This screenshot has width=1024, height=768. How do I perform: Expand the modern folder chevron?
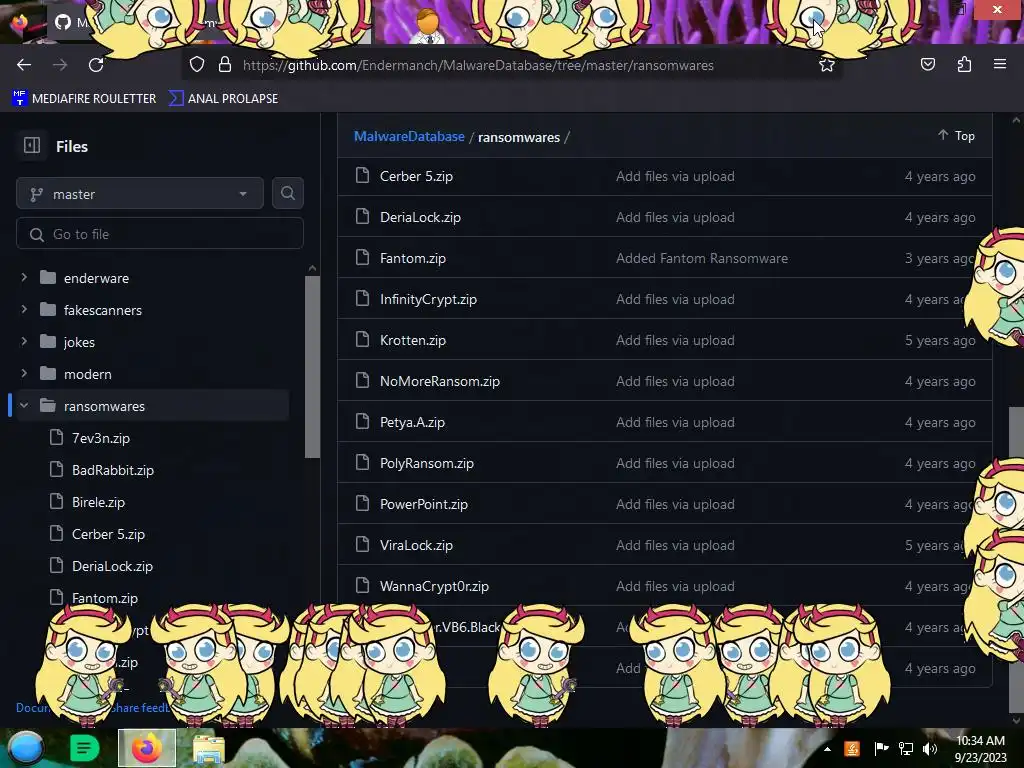(24, 373)
